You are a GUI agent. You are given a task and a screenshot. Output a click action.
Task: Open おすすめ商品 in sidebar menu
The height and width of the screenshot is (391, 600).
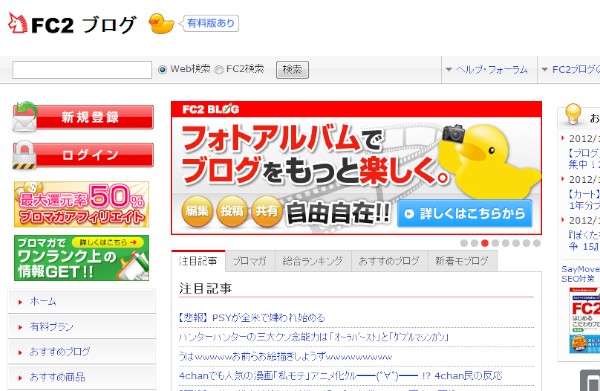click(x=82, y=377)
